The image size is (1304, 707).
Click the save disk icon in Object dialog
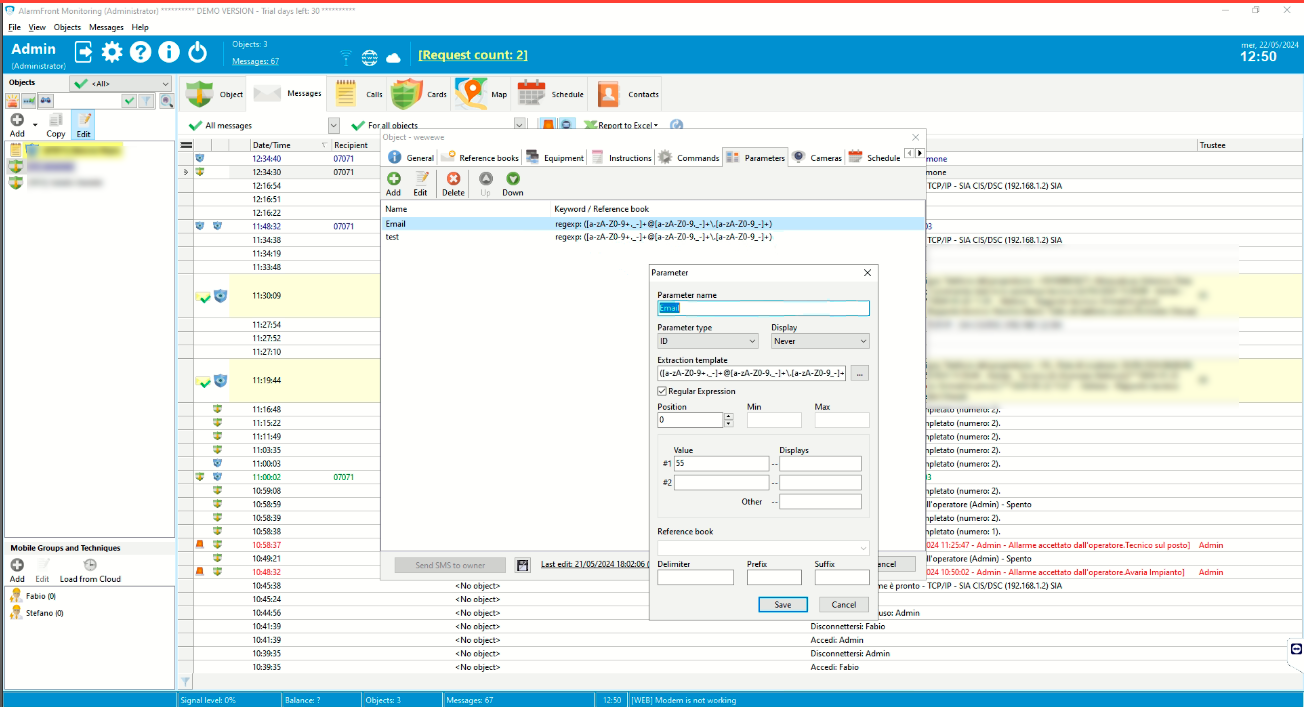[523, 565]
